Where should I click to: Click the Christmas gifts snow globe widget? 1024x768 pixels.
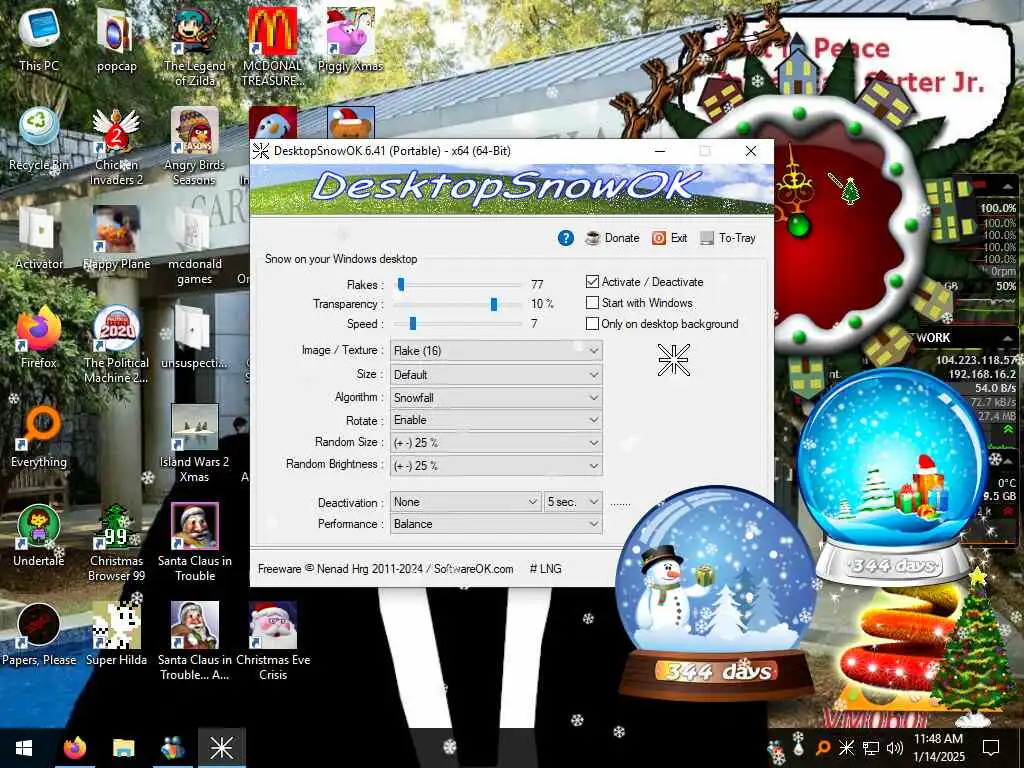click(893, 479)
